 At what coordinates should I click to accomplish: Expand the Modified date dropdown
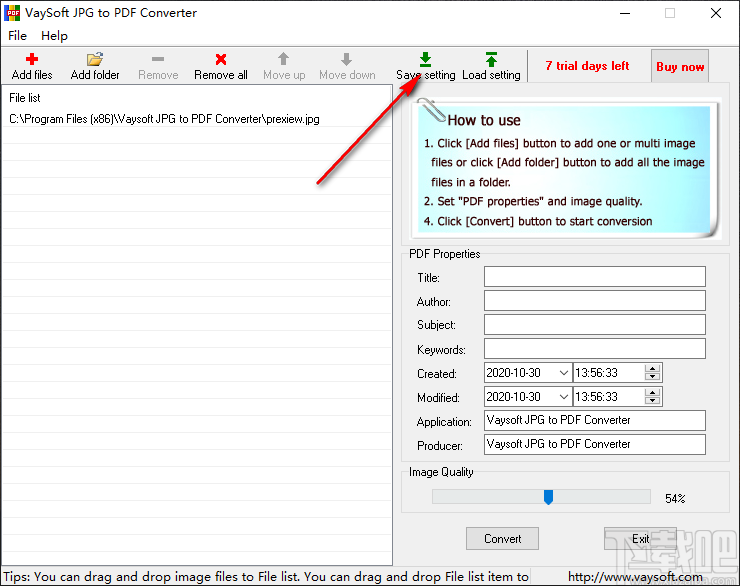pos(563,397)
